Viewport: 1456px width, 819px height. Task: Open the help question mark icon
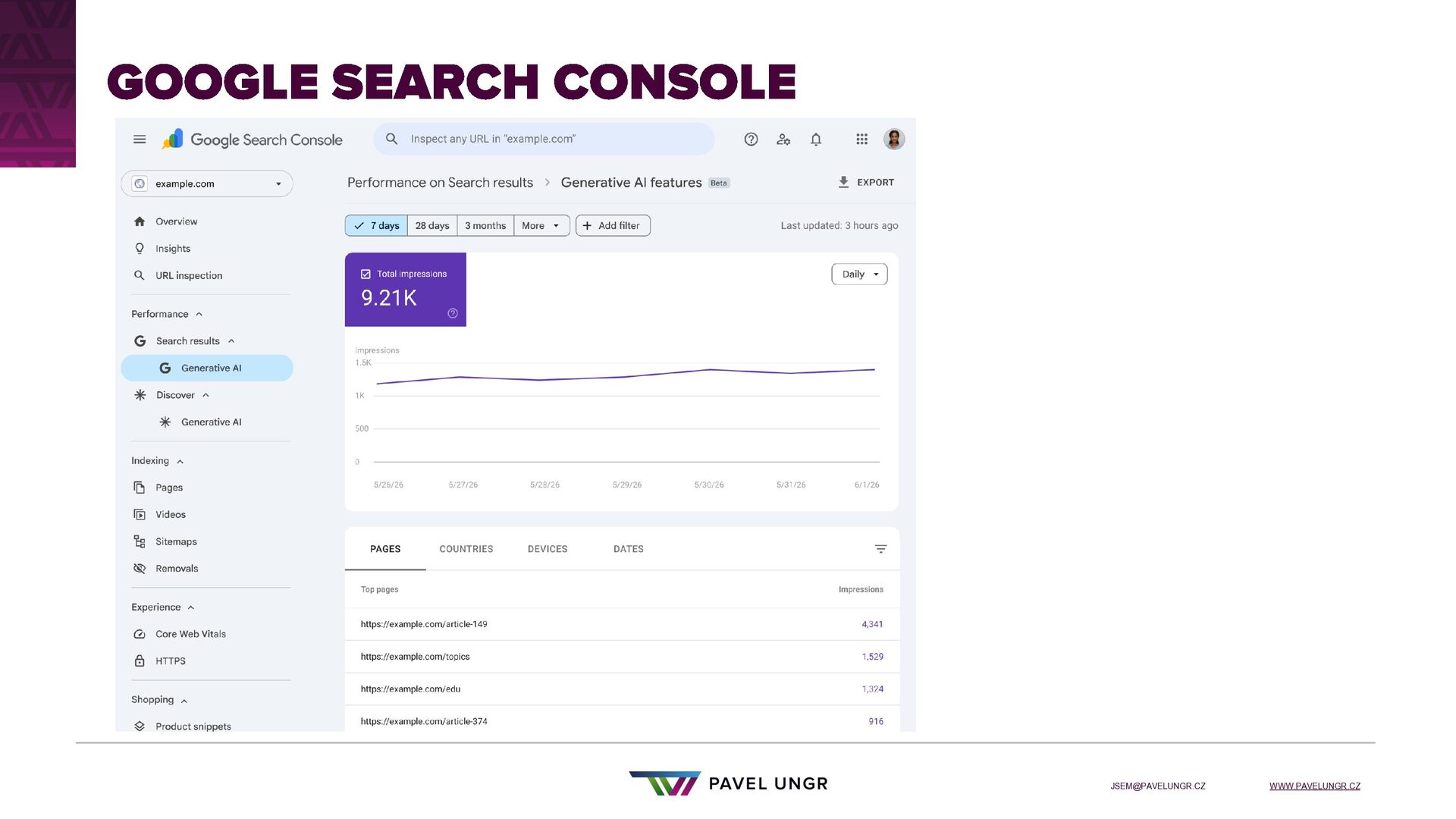pos(751,140)
